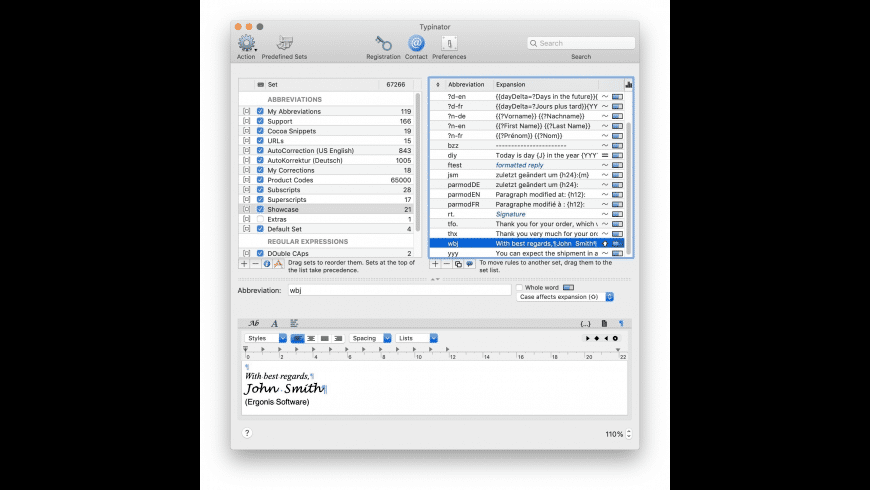Toggle the ruler/paragraph formatting icon
Image resolution: width=870 pixels, height=490 pixels.
pyautogui.click(x=294, y=323)
